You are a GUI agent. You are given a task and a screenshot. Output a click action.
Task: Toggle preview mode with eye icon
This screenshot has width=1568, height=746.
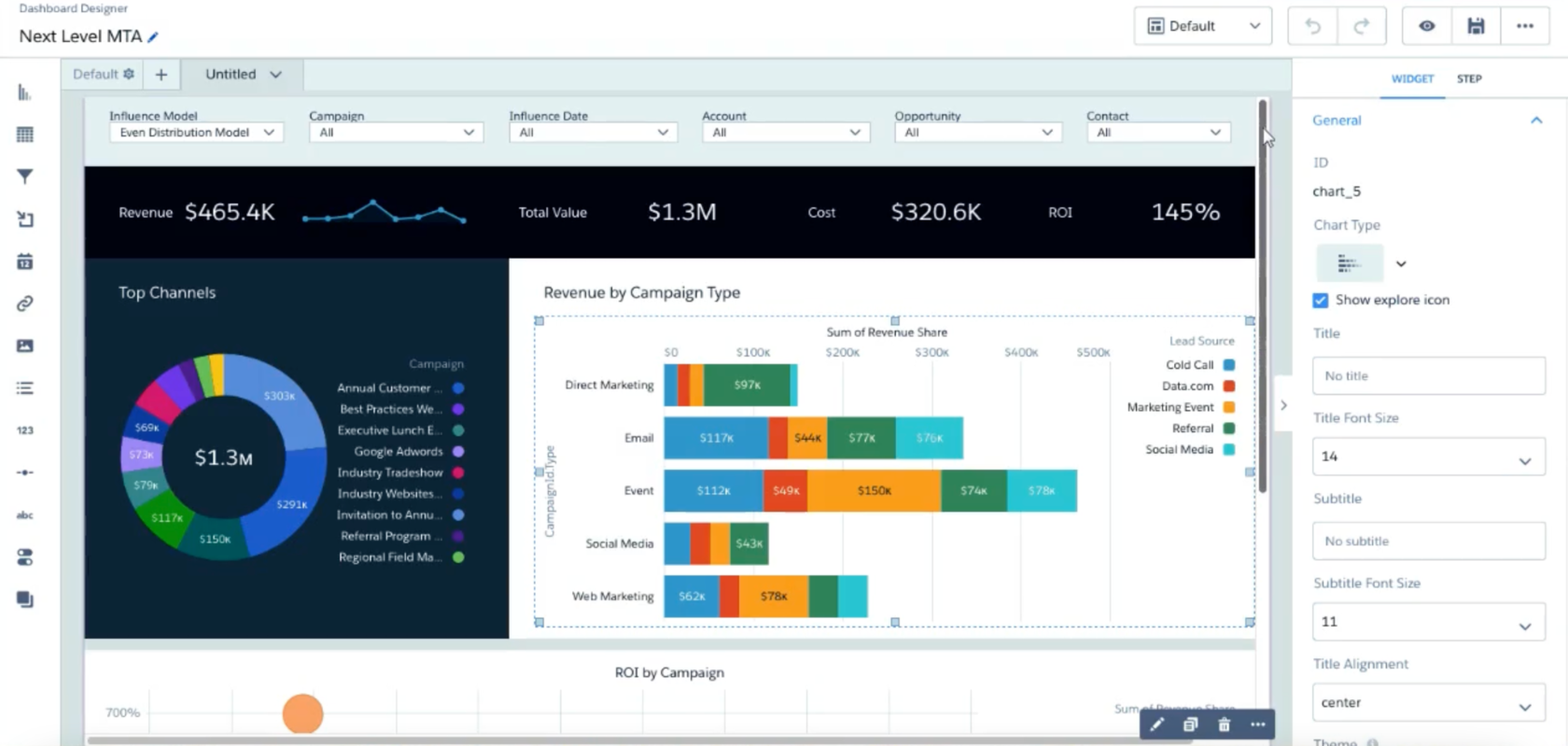(1427, 26)
